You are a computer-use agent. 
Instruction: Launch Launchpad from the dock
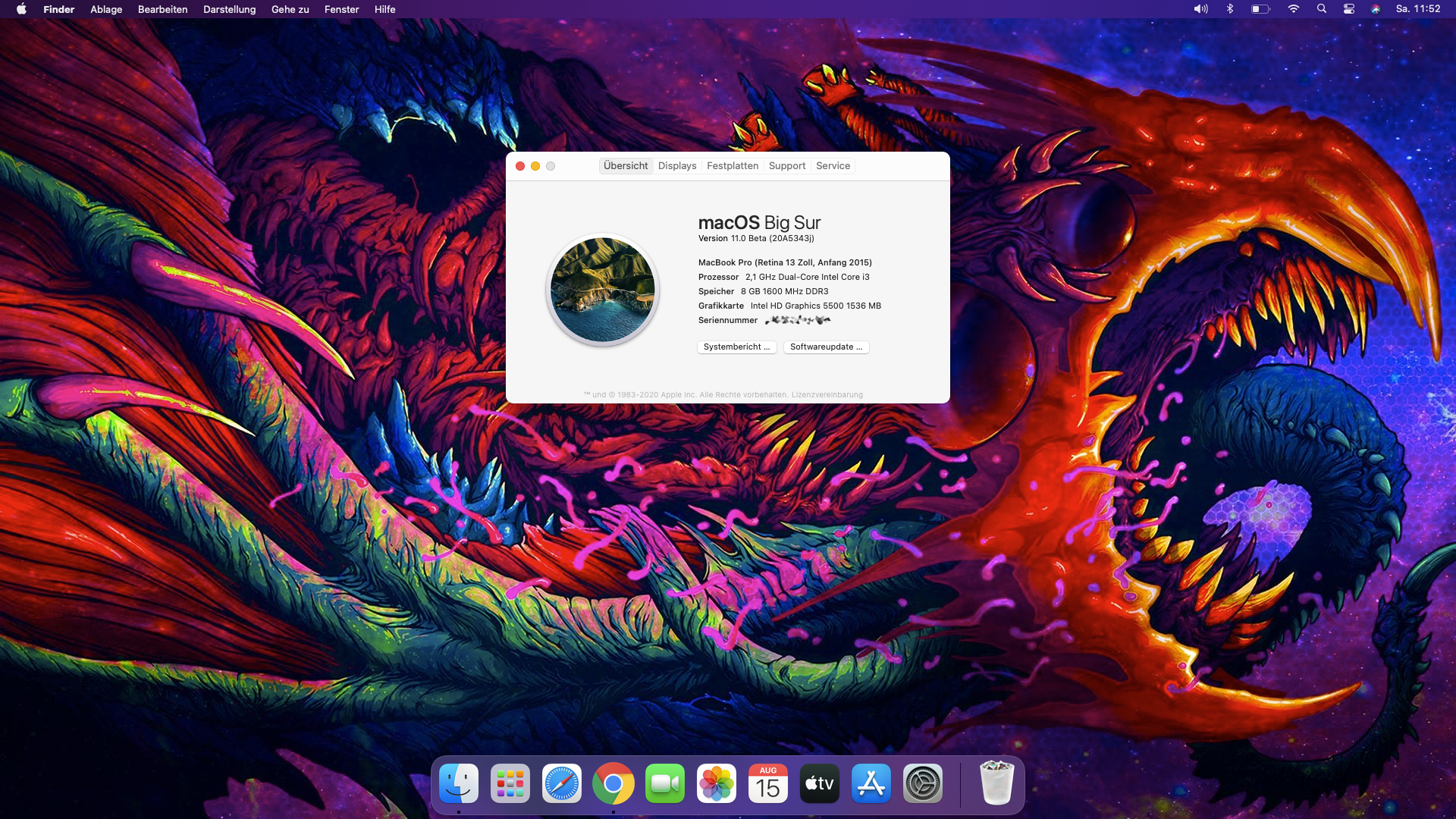510,783
